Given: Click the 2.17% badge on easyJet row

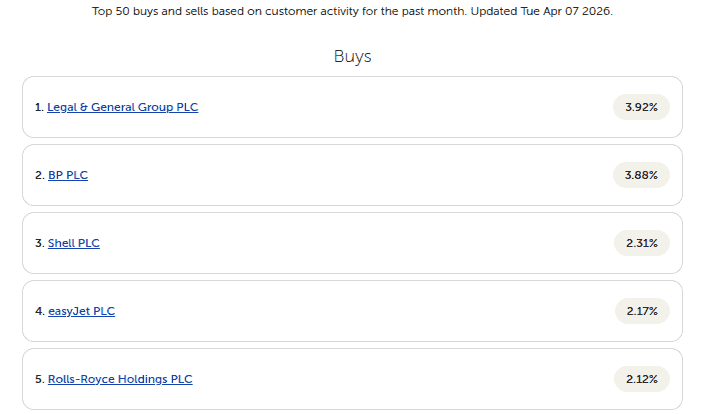Looking at the screenshot, I should (x=642, y=311).
